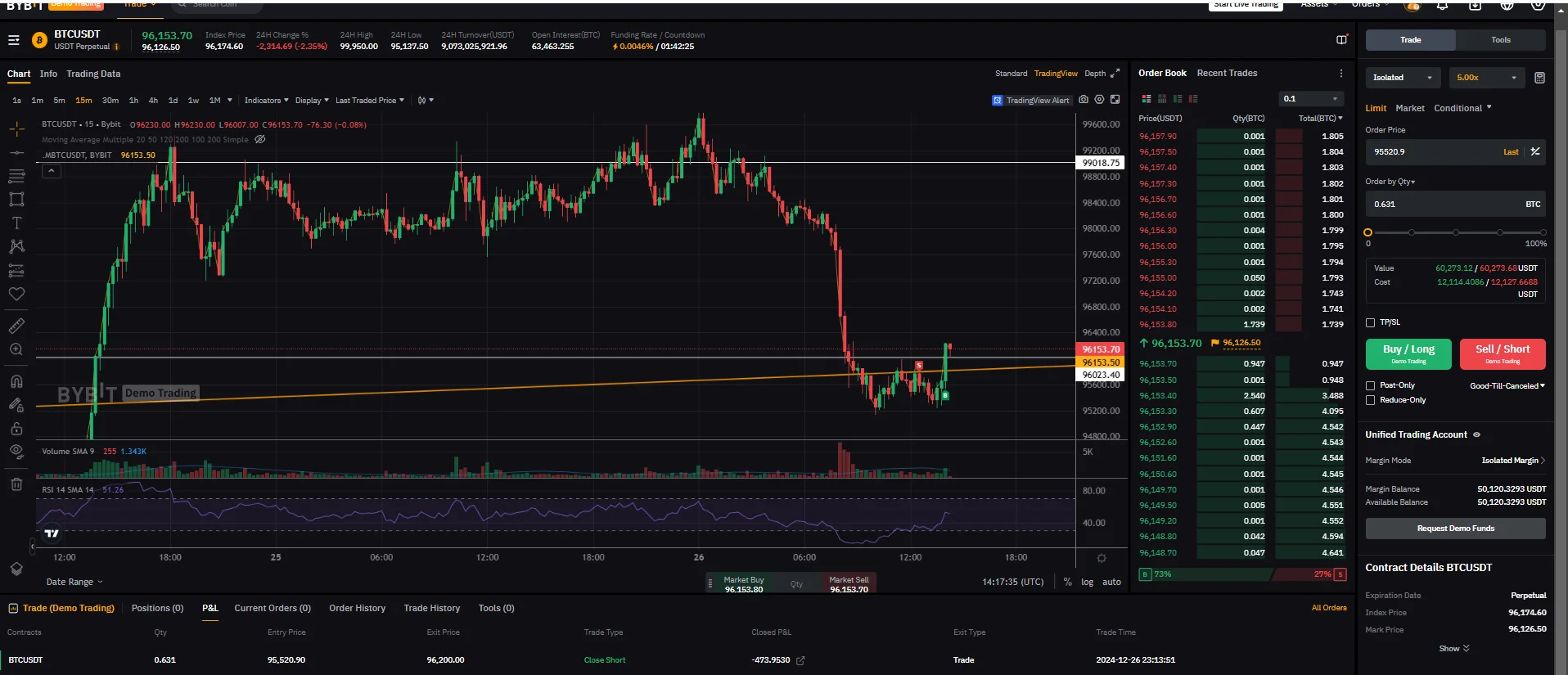The width and height of the screenshot is (1568, 675).
Task: Toggle log scale on price axis
Action: tap(1087, 582)
